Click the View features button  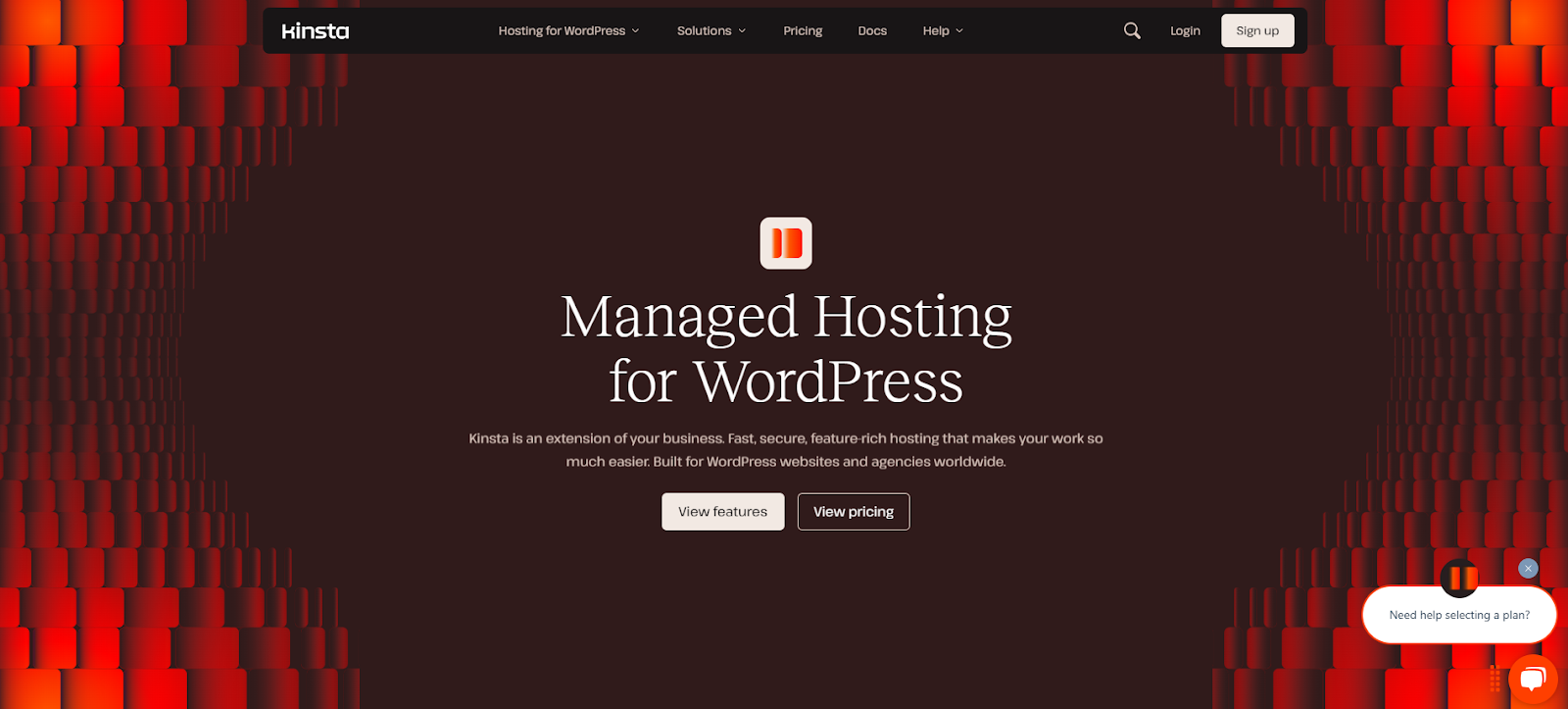(723, 512)
